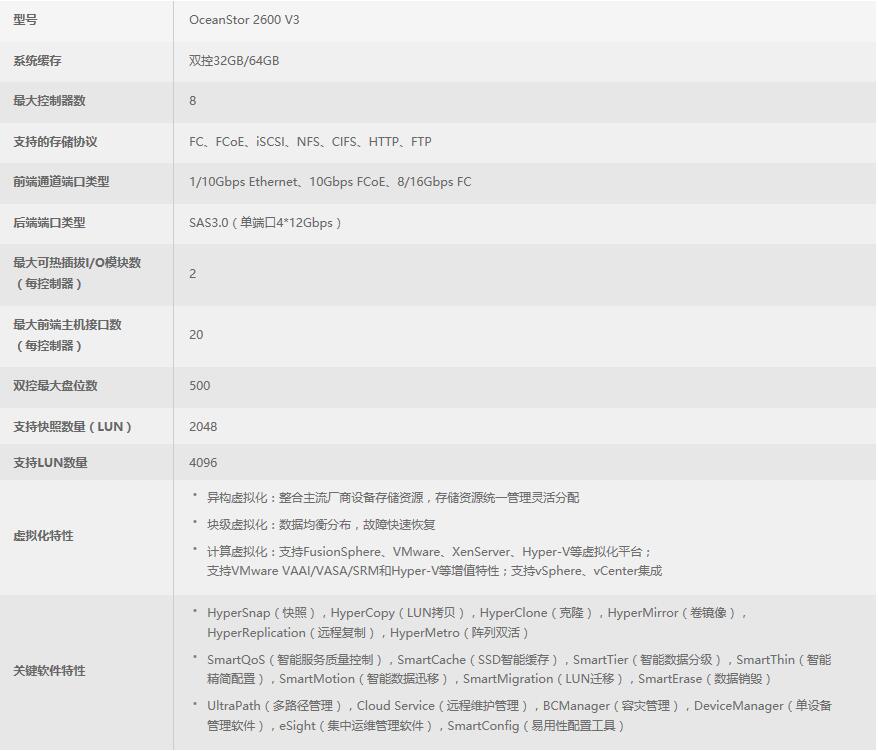This screenshot has height=751, width=878.
Task: Select the '前端通道端口类型' label
Action: [62, 182]
